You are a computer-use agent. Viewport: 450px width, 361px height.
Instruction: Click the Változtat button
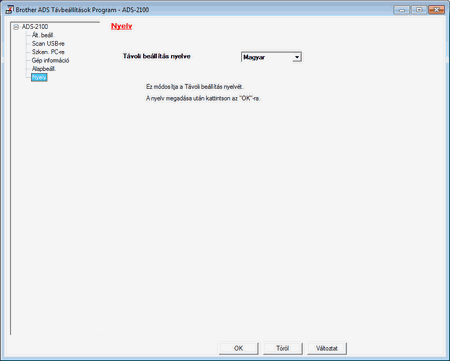(x=327, y=348)
